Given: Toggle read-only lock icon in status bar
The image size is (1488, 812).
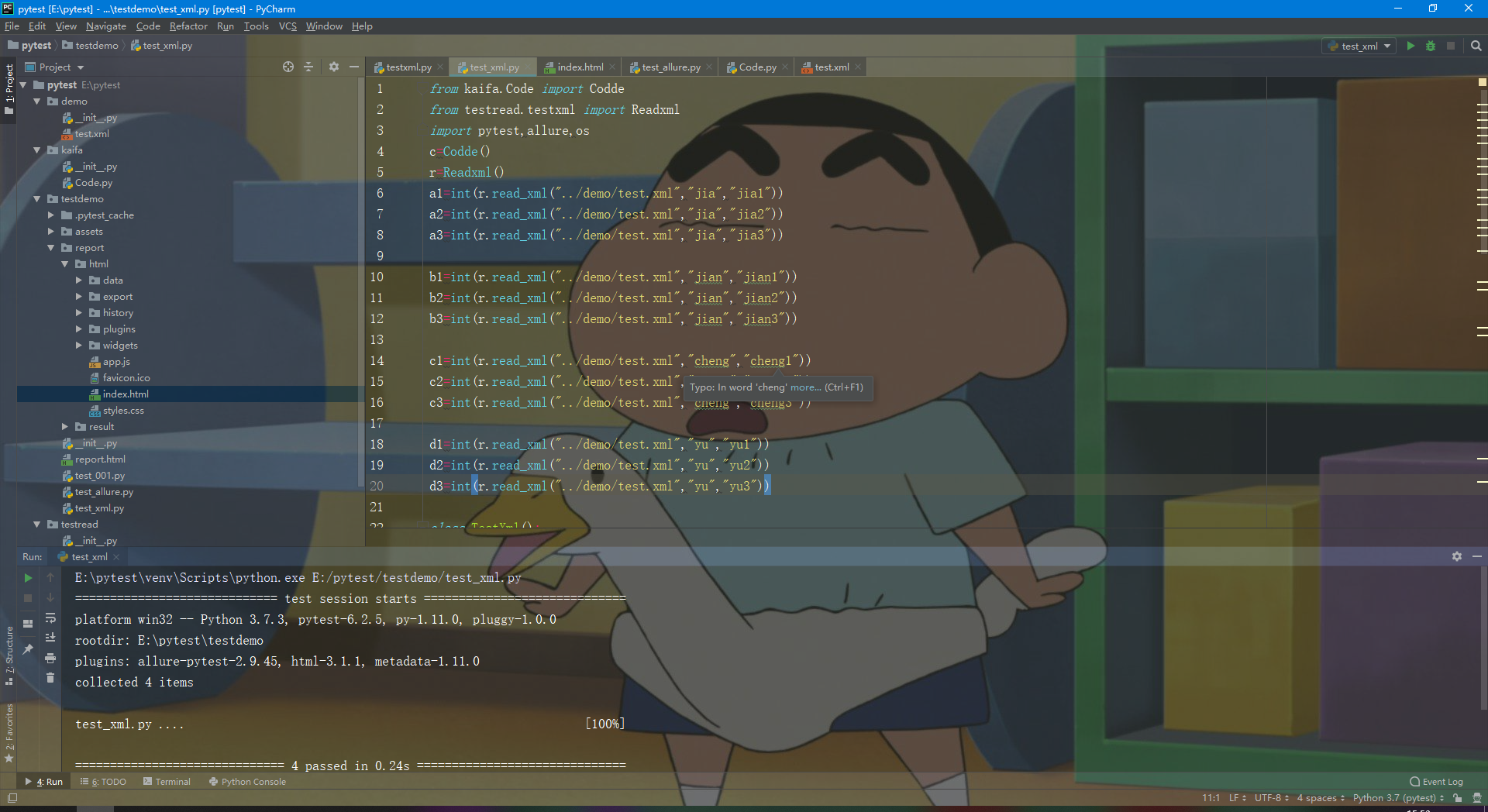Looking at the screenshot, I should tap(1458, 798).
